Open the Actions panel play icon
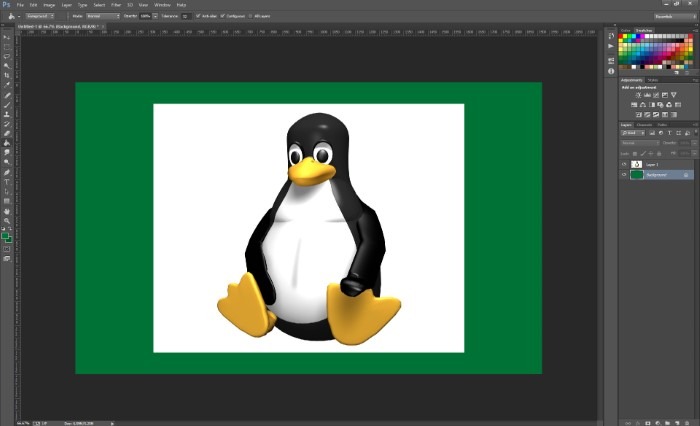Screen dimensions: 700x426 (611, 46)
